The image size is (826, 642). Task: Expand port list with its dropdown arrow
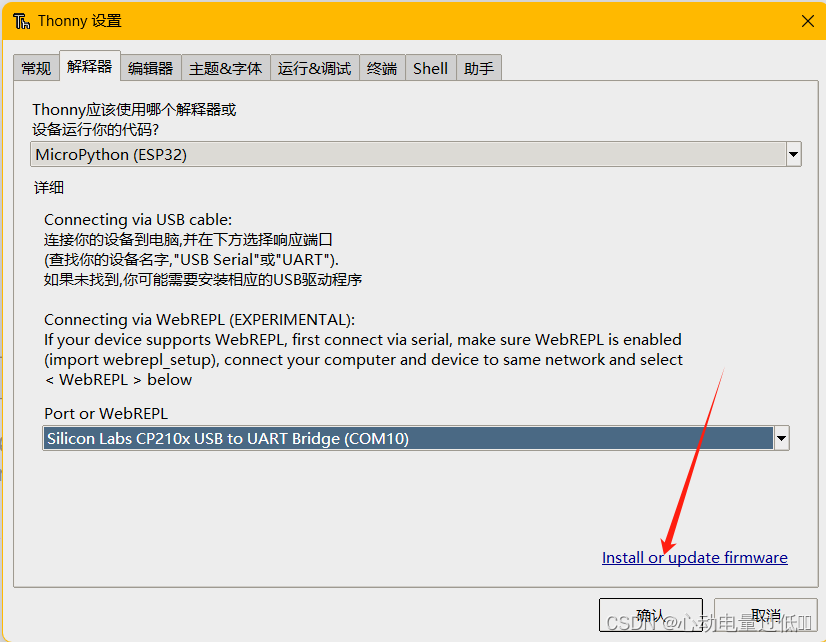coord(781,438)
